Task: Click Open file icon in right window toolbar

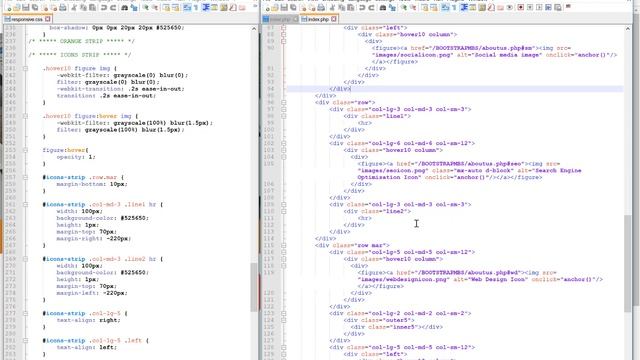Action: (275, 7)
